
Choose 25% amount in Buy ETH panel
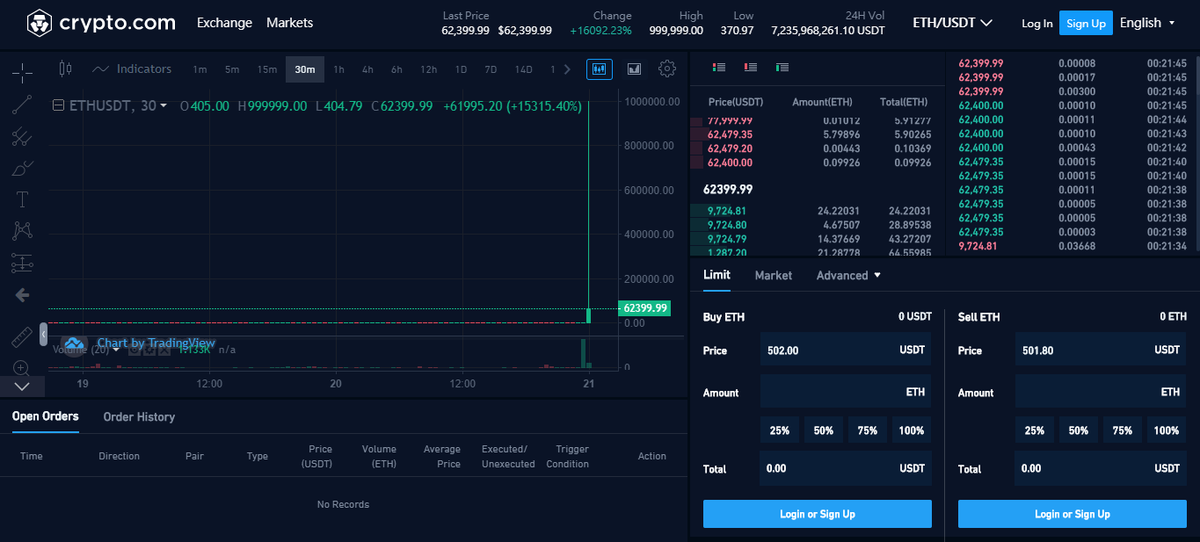click(x=779, y=431)
